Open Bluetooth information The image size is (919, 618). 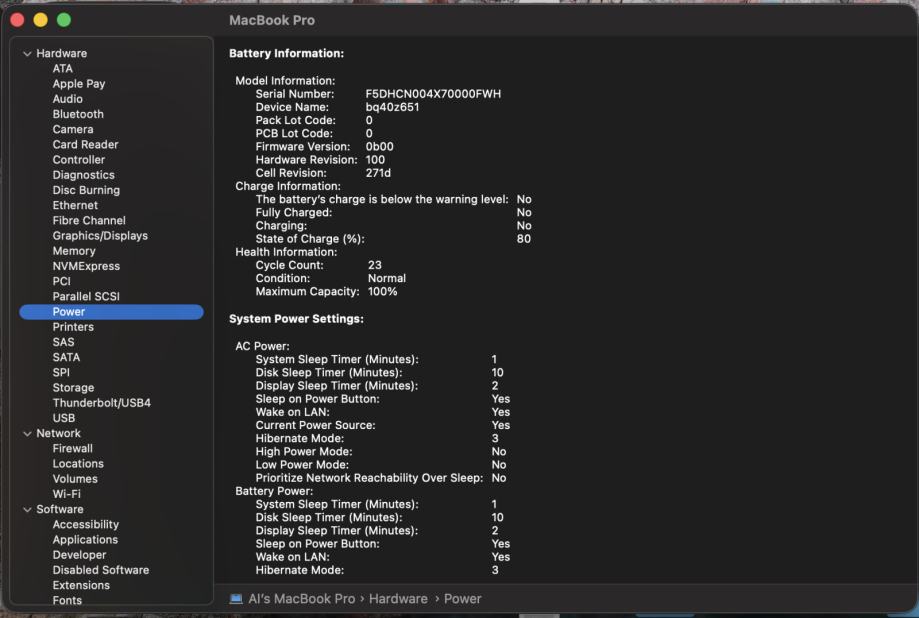point(78,114)
